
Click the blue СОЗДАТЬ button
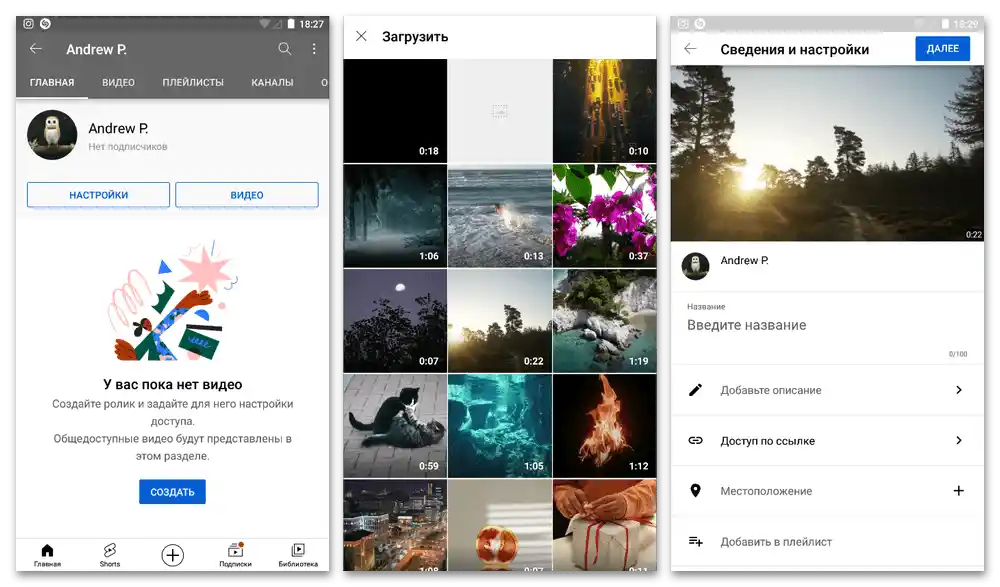point(172,492)
